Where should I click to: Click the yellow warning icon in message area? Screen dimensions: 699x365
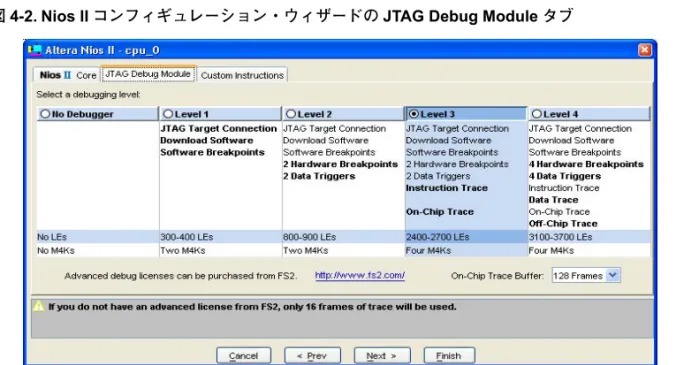(39, 306)
